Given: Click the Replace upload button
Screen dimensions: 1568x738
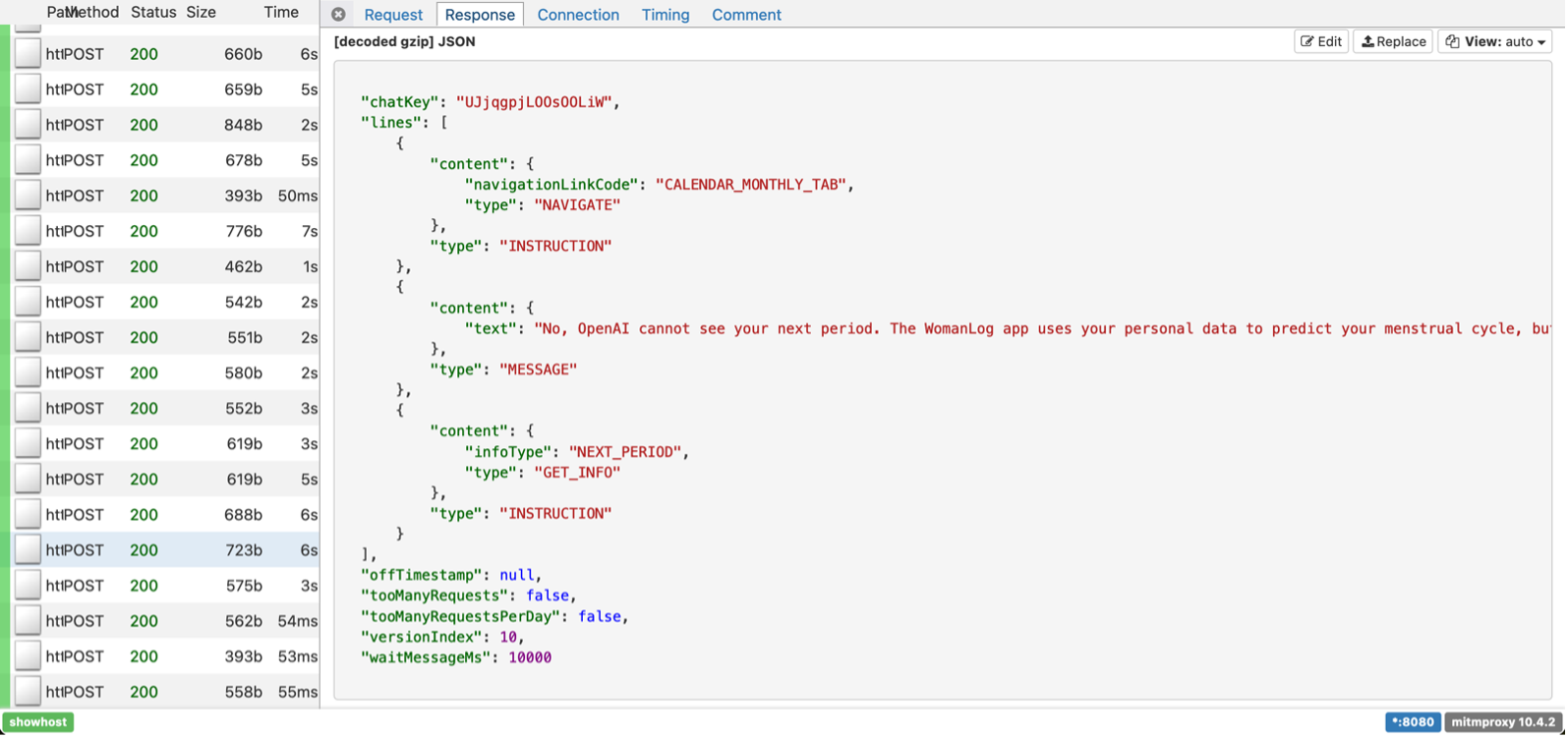Looking at the screenshot, I should [x=1393, y=41].
